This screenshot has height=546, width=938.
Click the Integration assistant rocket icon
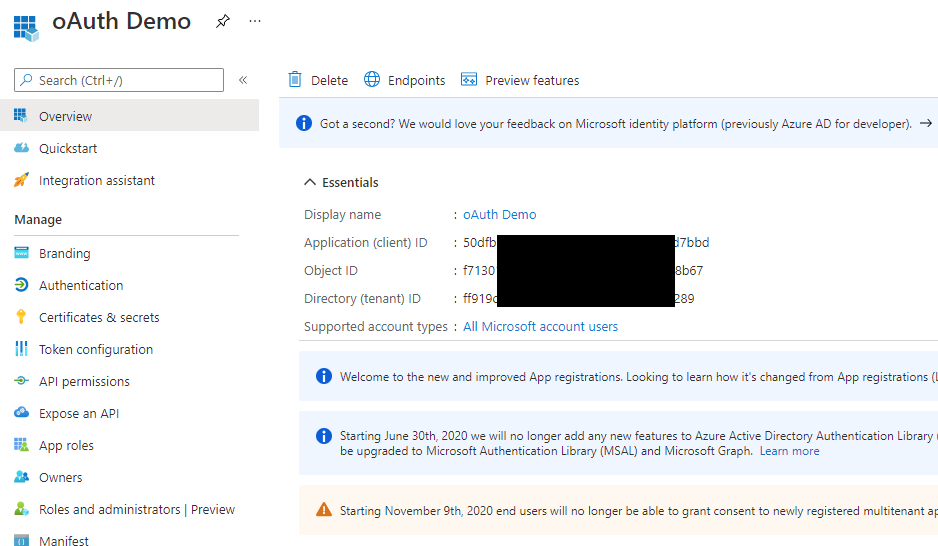pos(21,181)
